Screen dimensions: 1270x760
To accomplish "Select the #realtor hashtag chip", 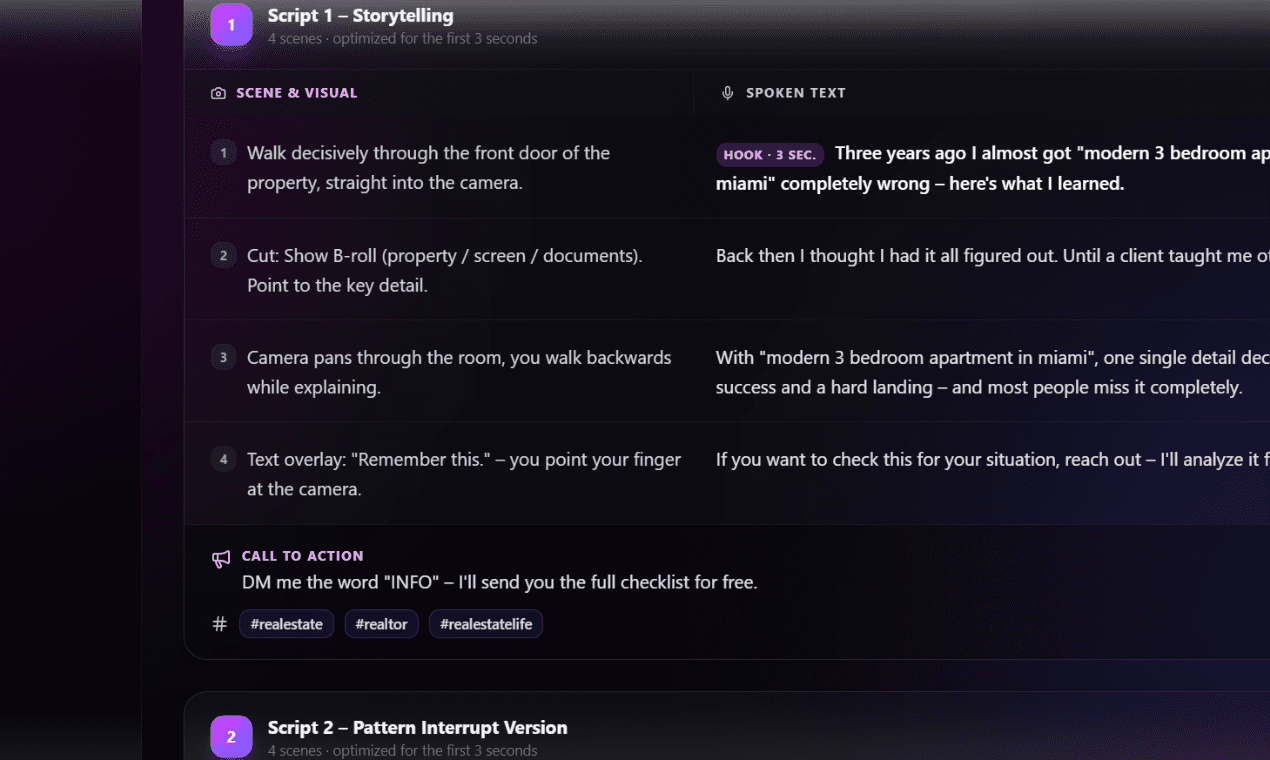I will tap(381, 624).
